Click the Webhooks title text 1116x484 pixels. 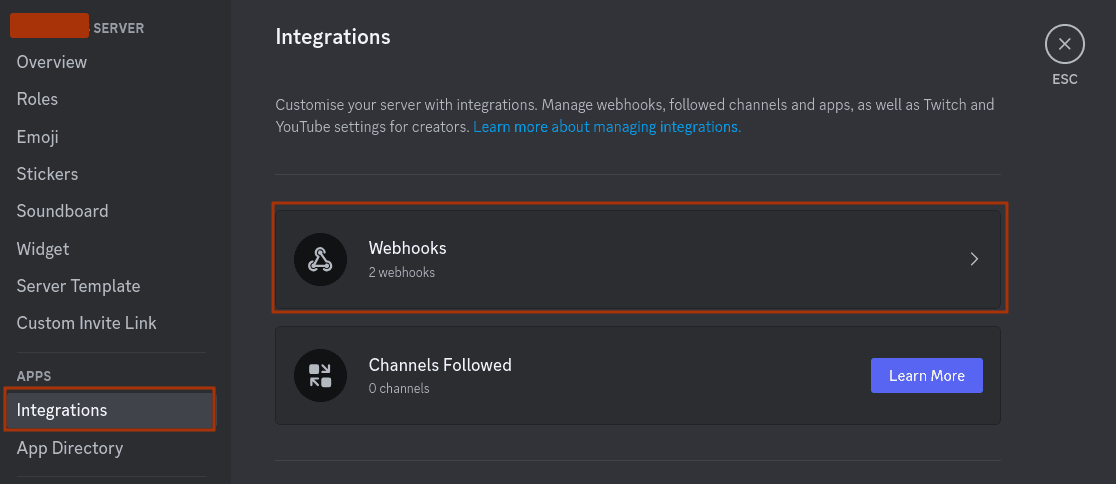click(407, 248)
